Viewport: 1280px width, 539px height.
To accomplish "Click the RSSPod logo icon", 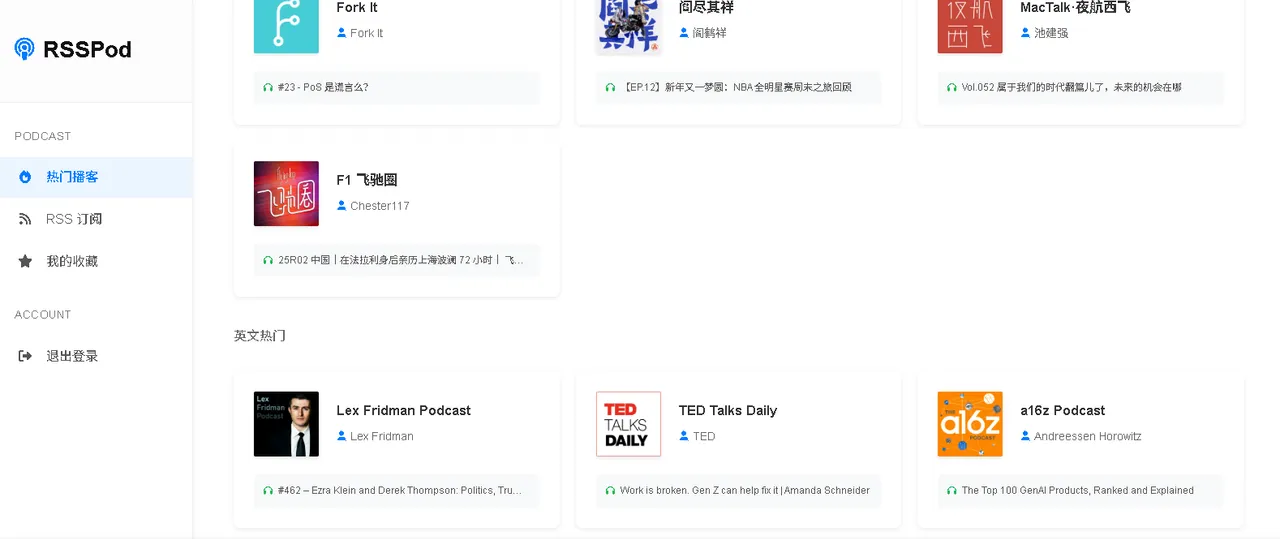I will point(24,49).
